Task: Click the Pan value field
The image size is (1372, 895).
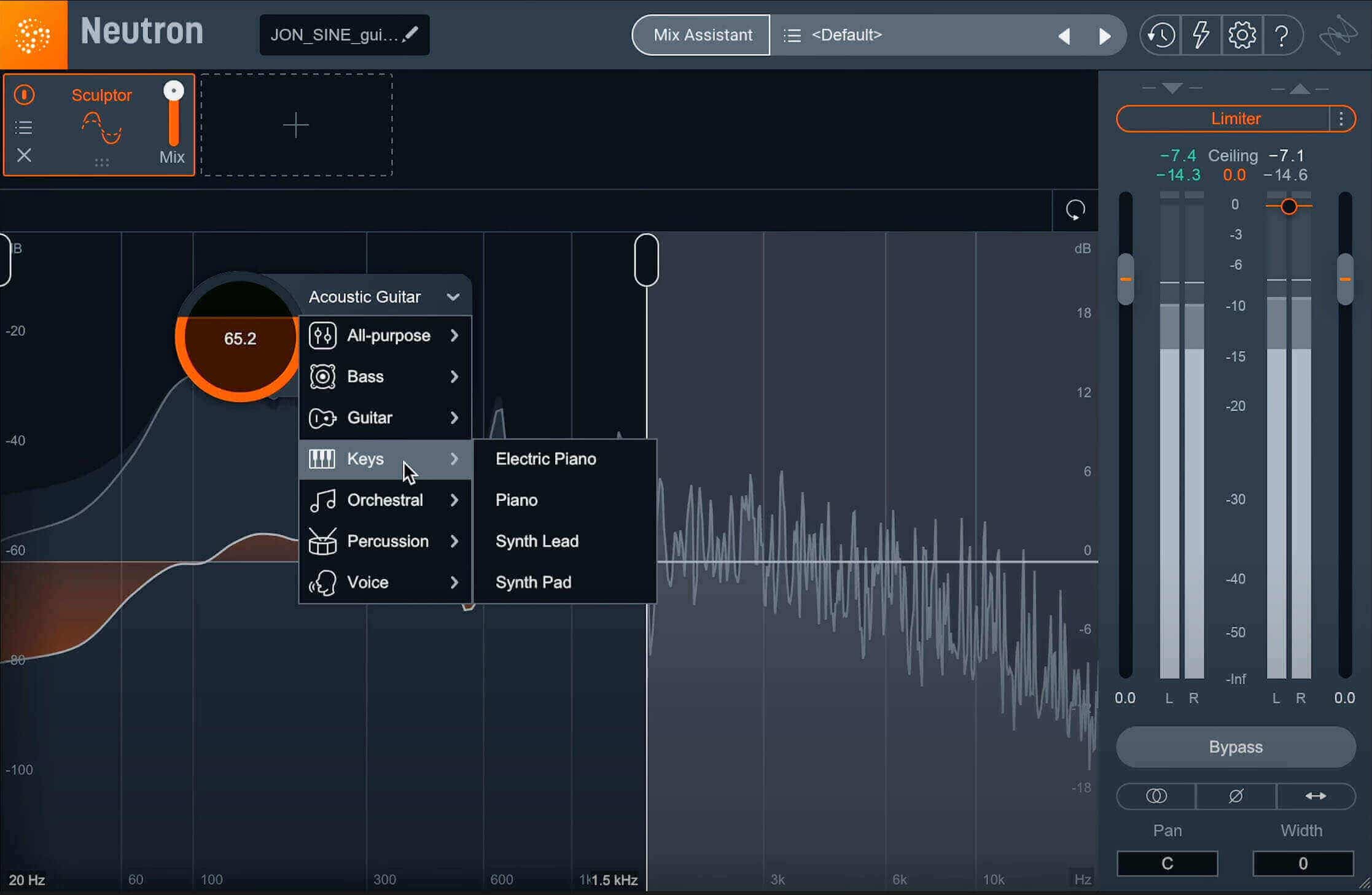Action: 1167,864
